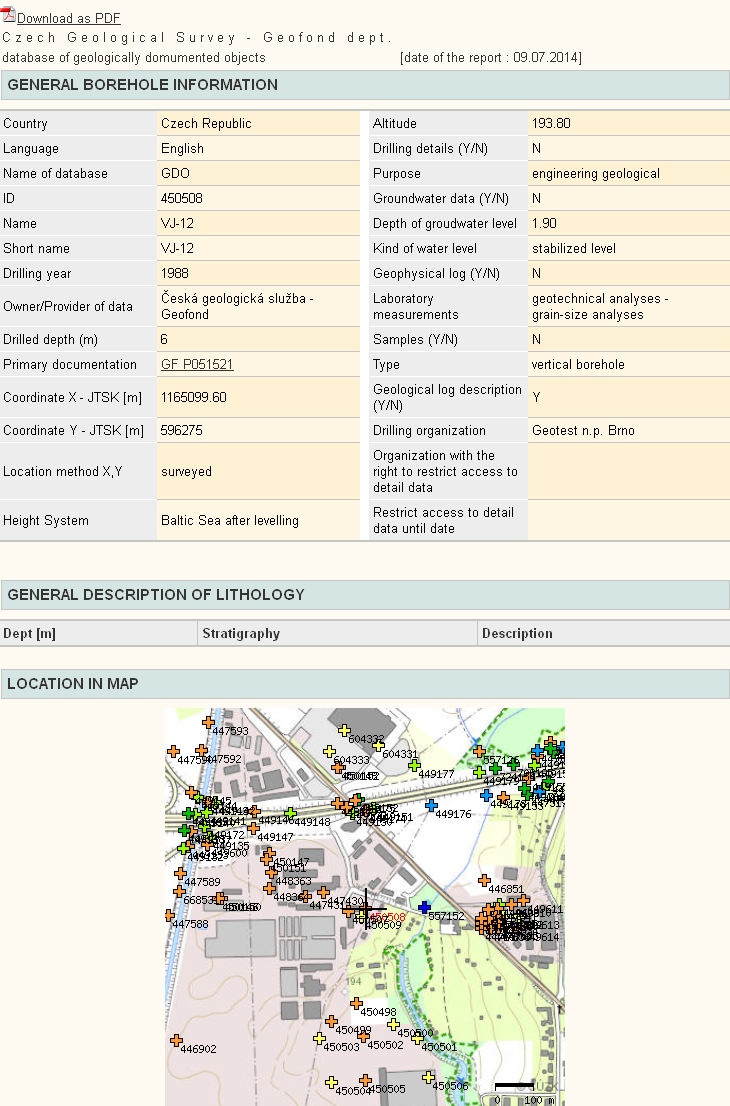
Task: Click the Stratigraphy column header
Action: point(337,633)
